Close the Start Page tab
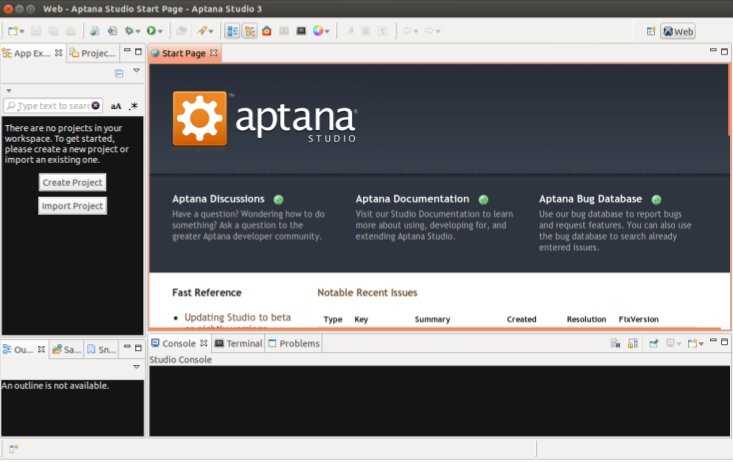The height and width of the screenshot is (462, 733). point(214,53)
